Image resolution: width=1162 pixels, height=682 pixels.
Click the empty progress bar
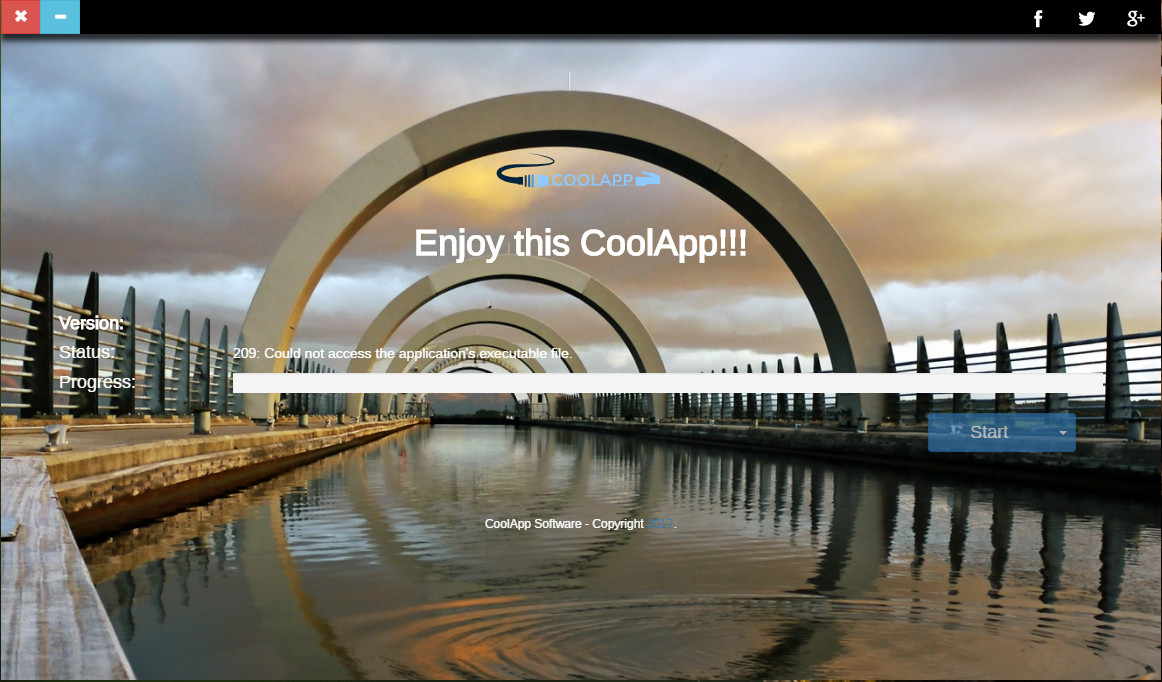(x=667, y=383)
